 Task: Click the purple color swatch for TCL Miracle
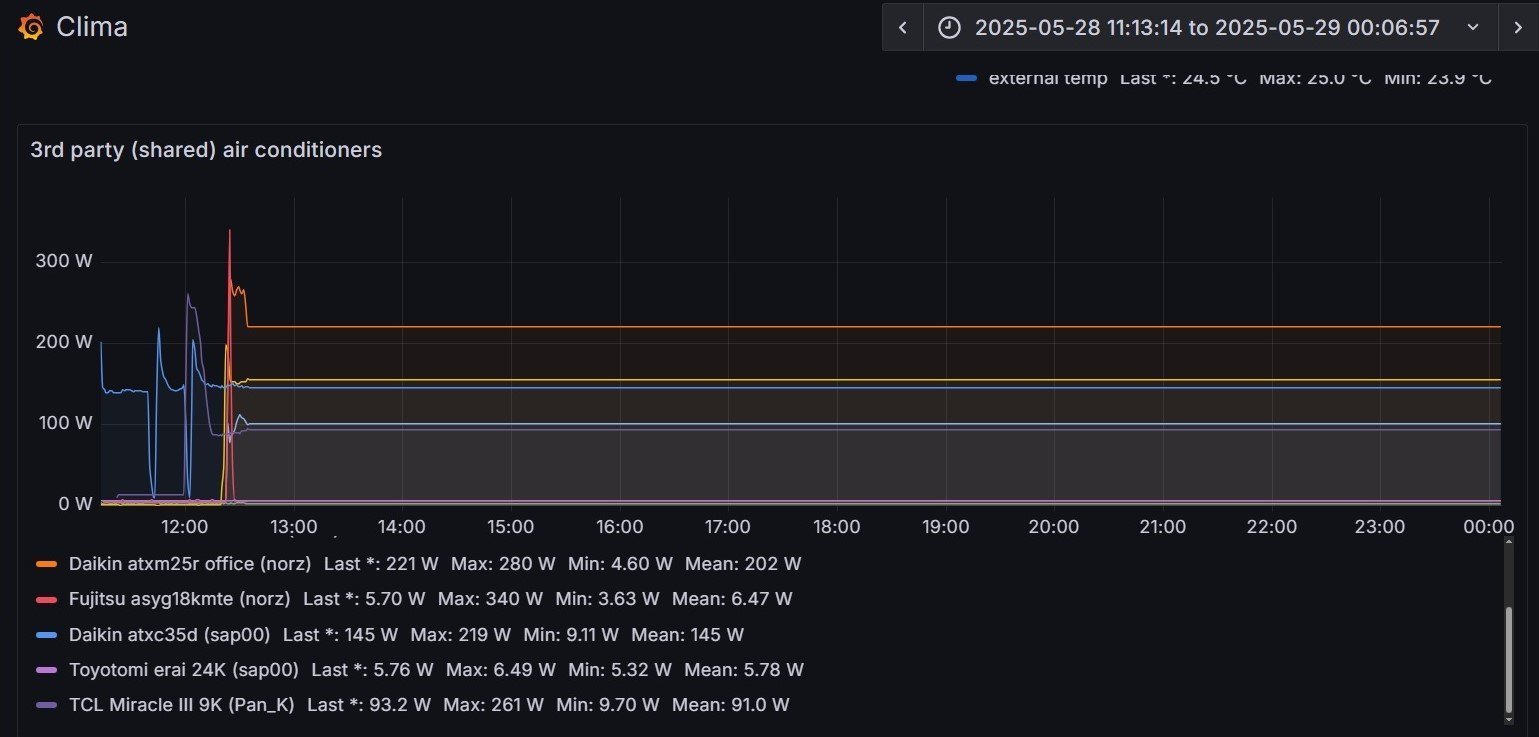(47, 704)
